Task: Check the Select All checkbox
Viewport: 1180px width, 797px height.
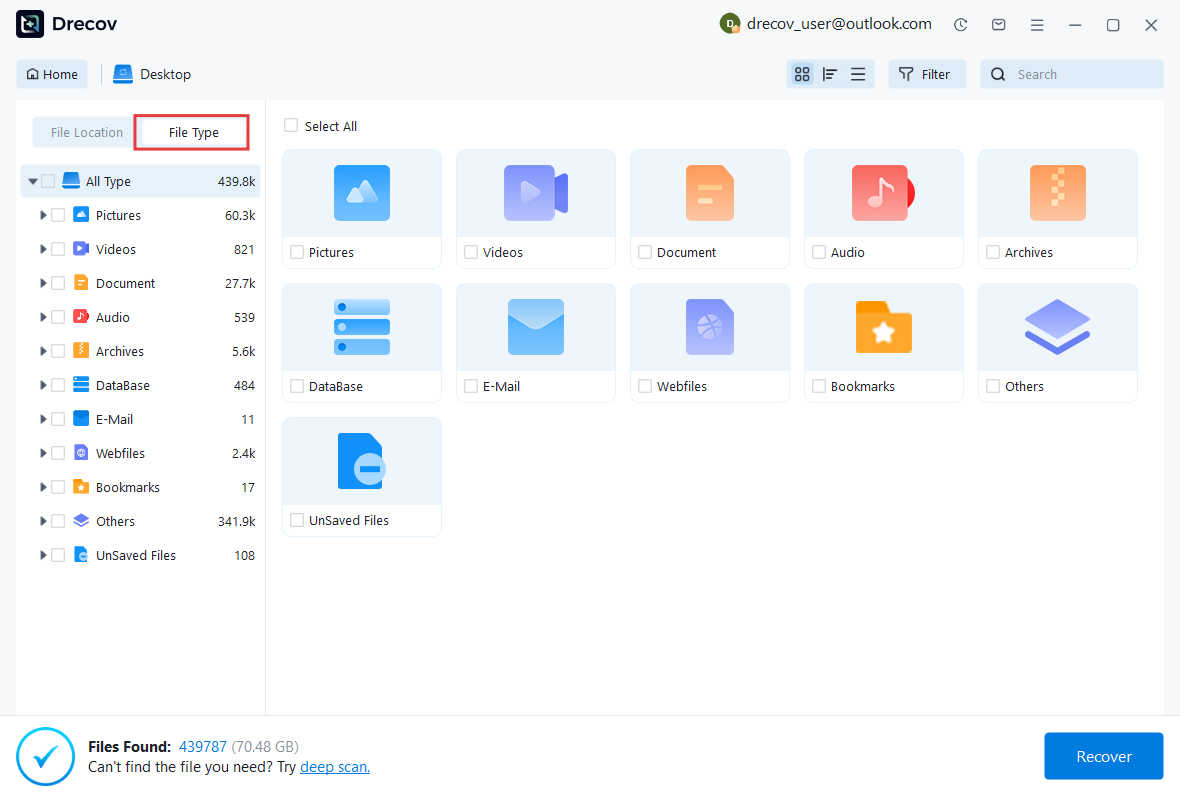Action: pyautogui.click(x=291, y=126)
